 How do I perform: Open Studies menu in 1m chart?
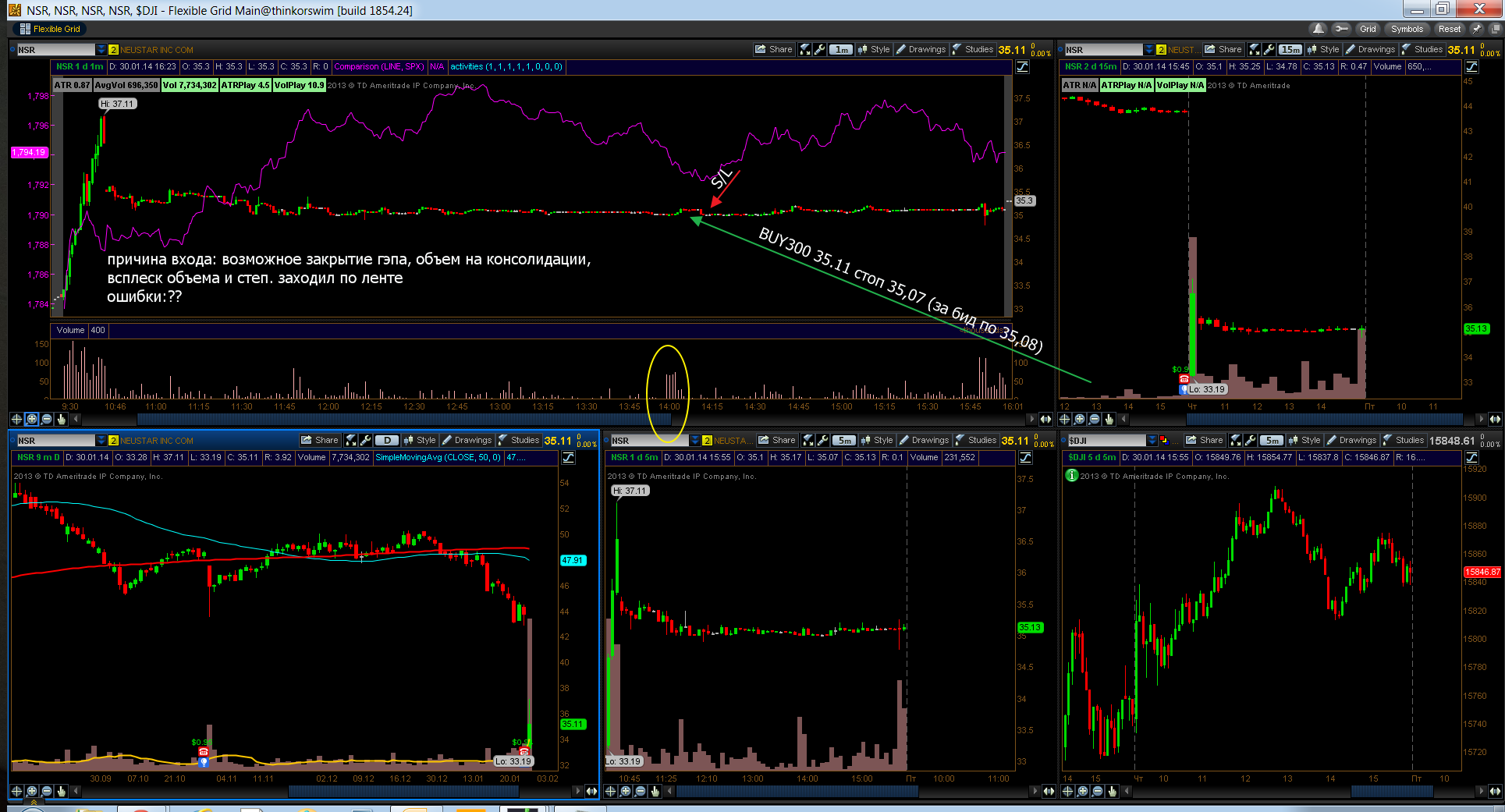pos(972,49)
